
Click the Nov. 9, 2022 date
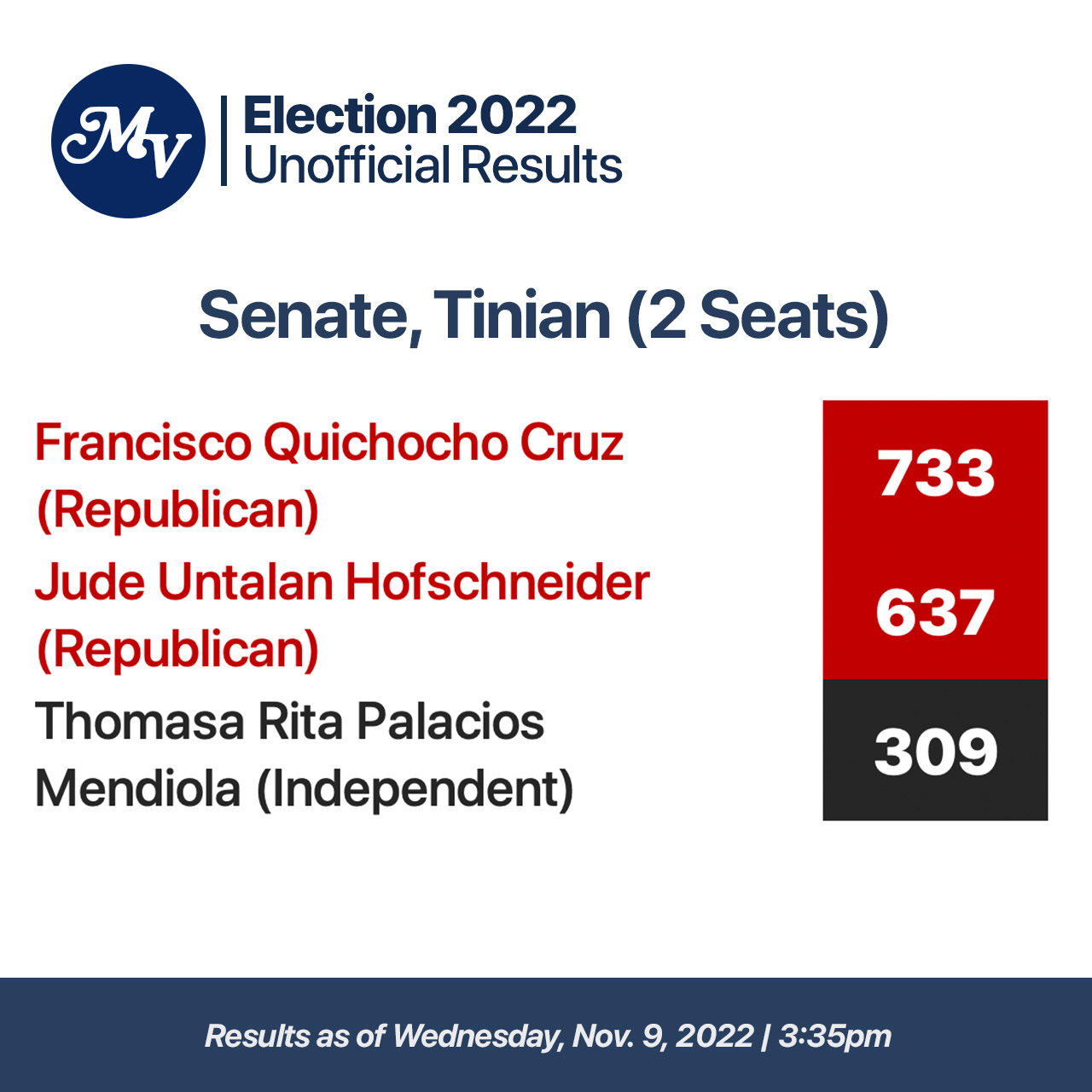click(663, 1036)
